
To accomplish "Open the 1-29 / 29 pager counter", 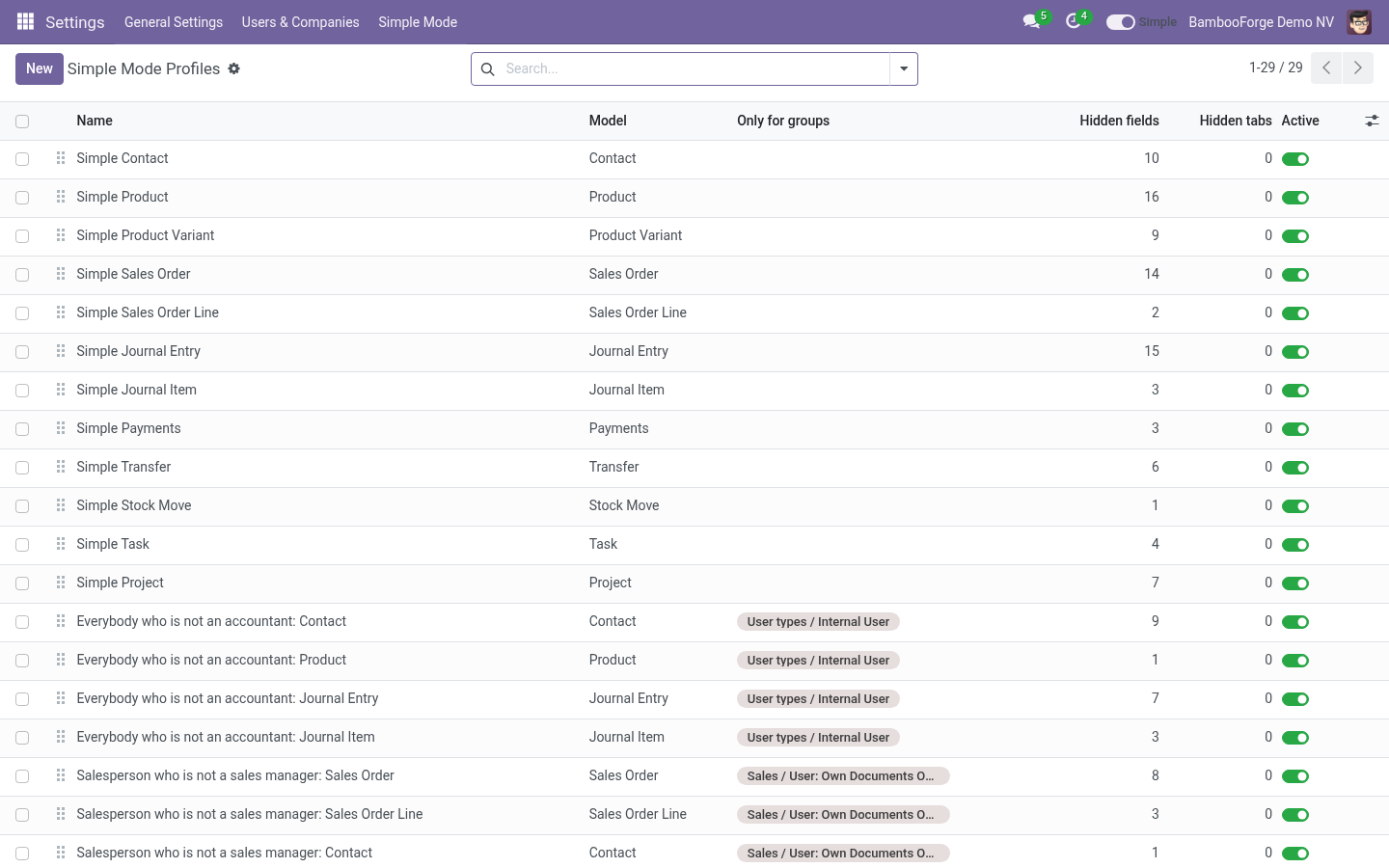I will pyautogui.click(x=1275, y=68).
